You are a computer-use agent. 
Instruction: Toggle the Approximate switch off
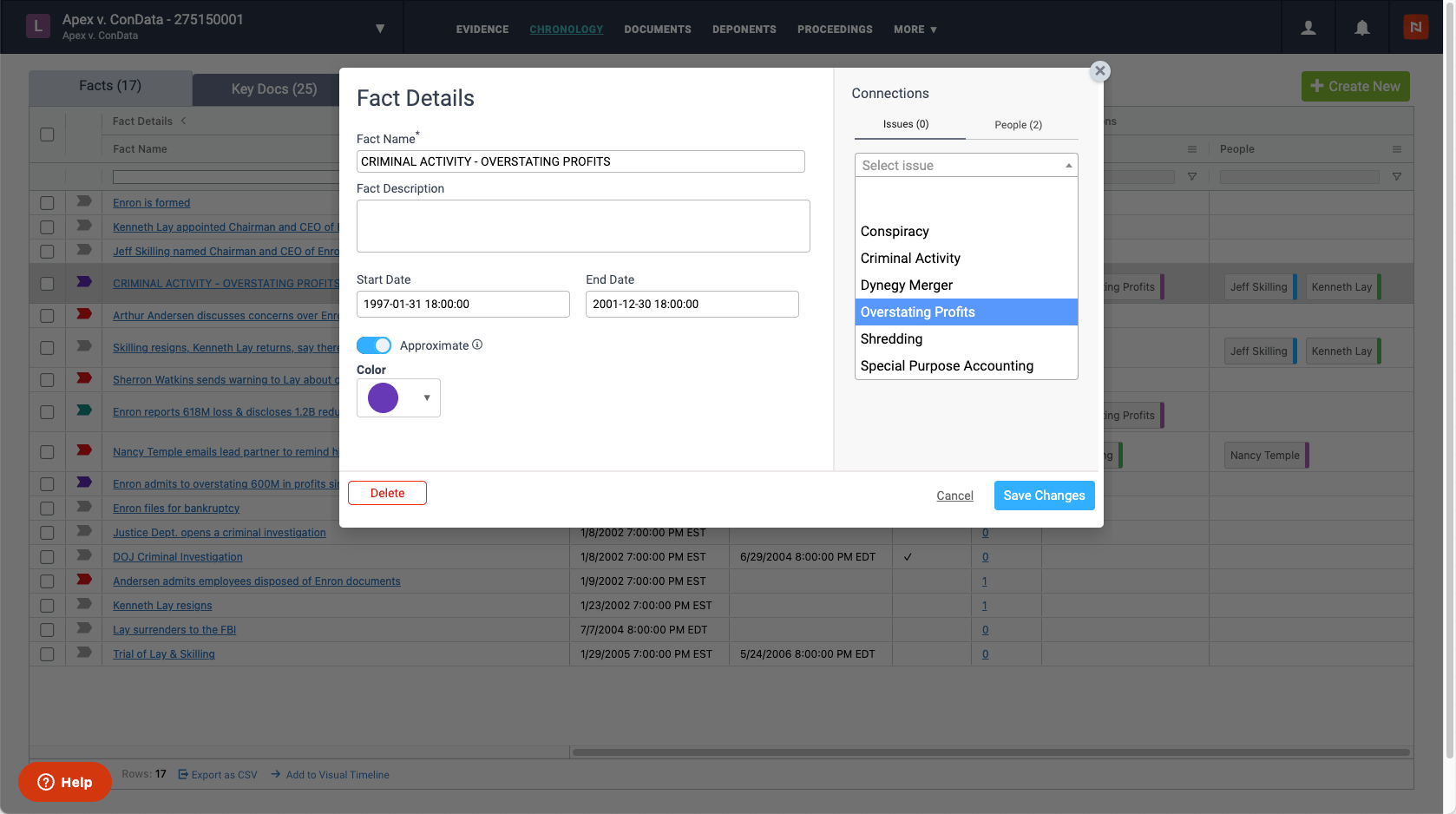pos(374,345)
